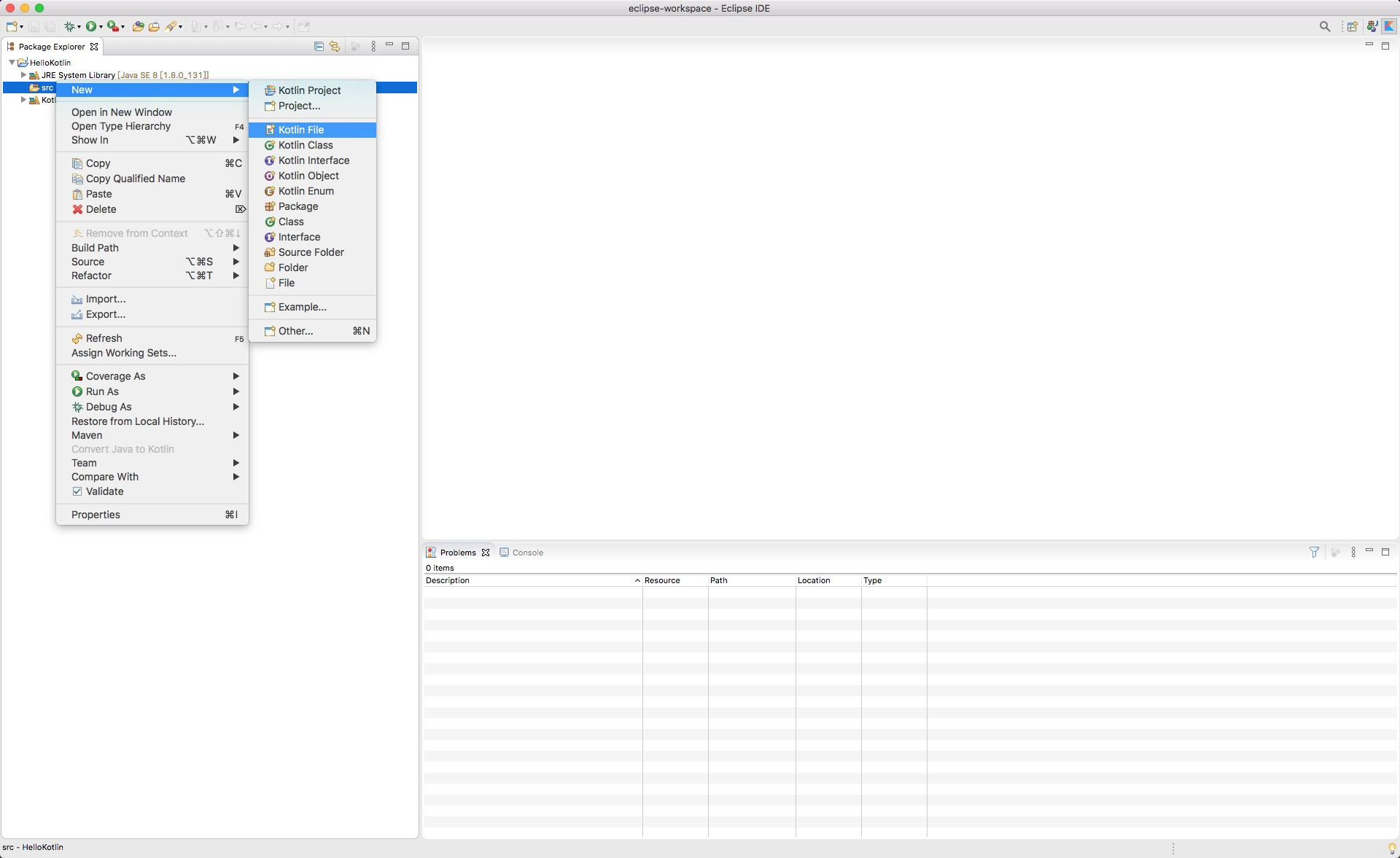Image resolution: width=1400 pixels, height=858 pixels.
Task: Click Assign Working Sets... entry
Action: (152, 353)
